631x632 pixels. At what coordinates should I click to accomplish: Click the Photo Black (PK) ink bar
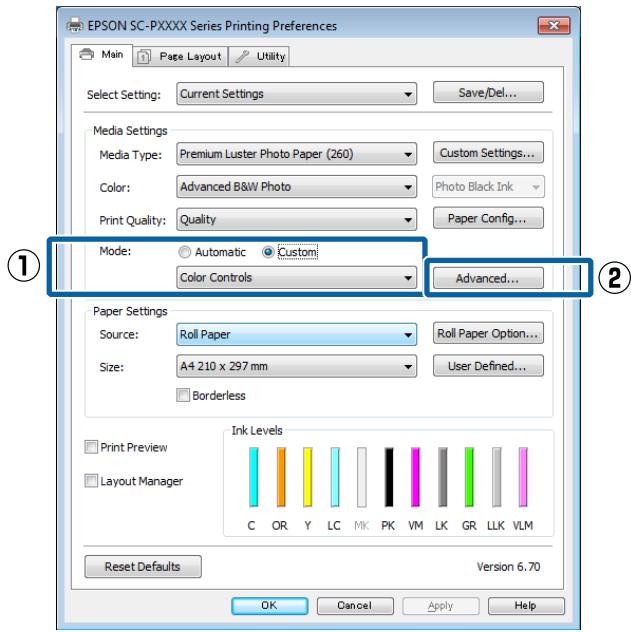coord(389,477)
